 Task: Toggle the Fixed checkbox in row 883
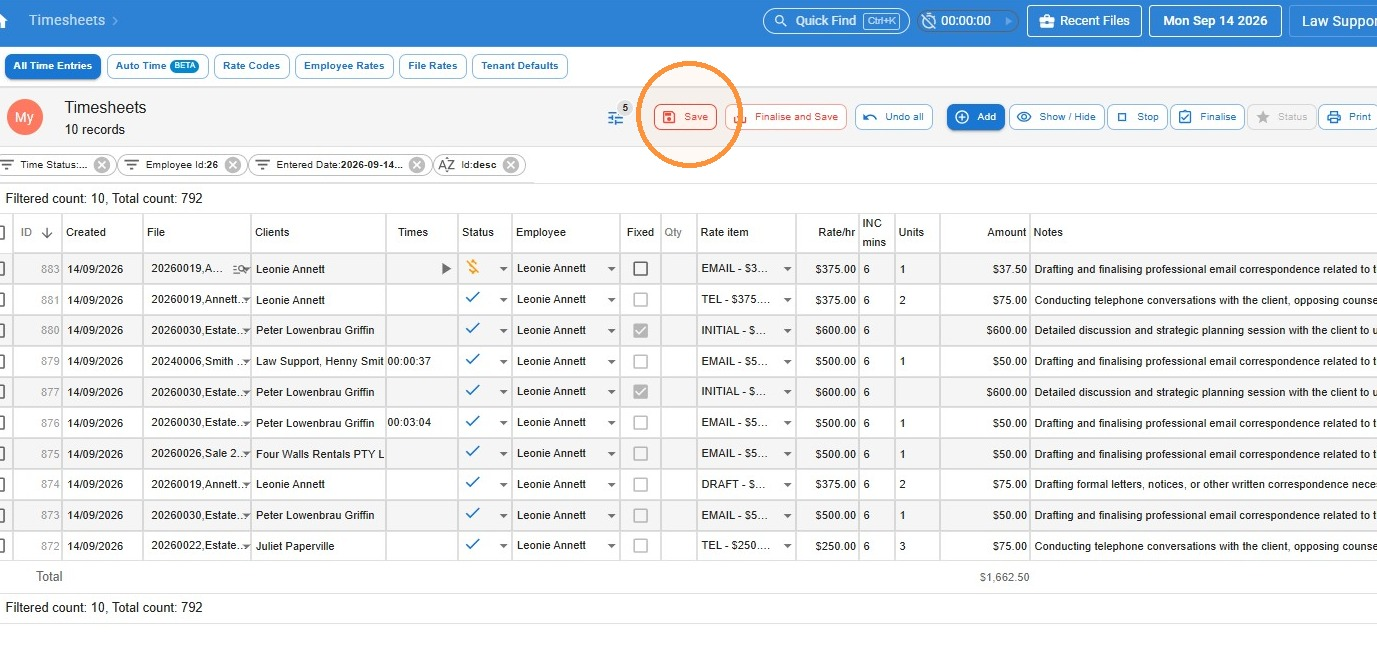click(641, 269)
